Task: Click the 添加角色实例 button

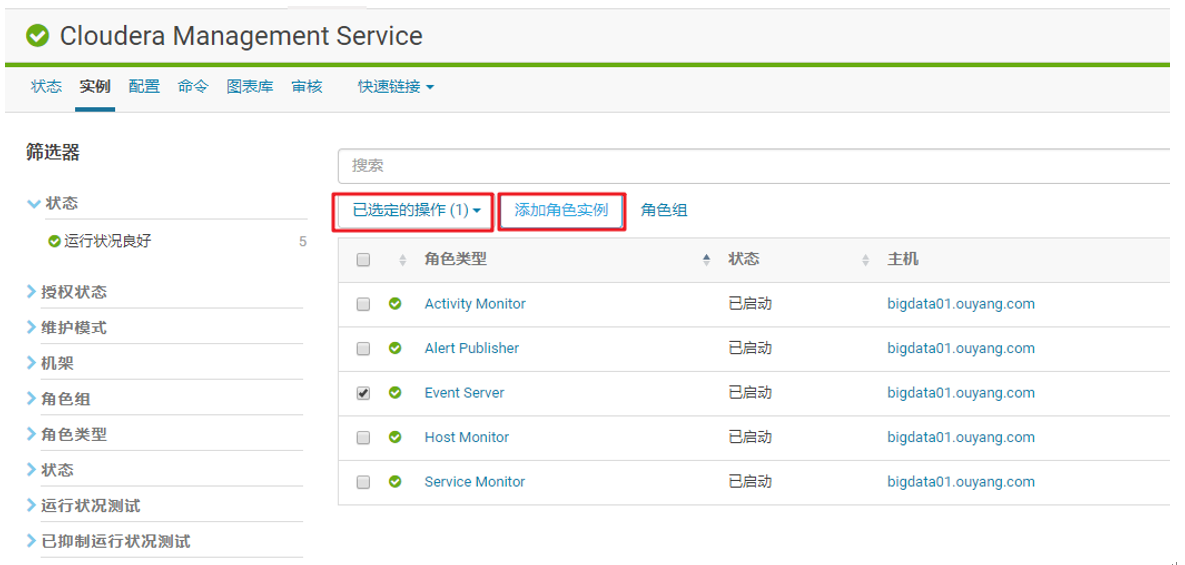Action: pyautogui.click(x=561, y=211)
